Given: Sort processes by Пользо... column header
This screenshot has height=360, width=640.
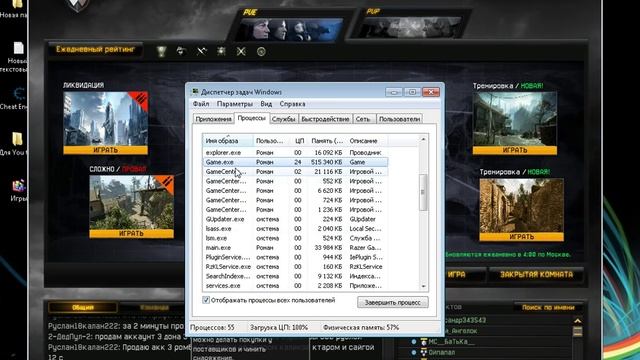Looking at the screenshot, I should click(x=272, y=141).
